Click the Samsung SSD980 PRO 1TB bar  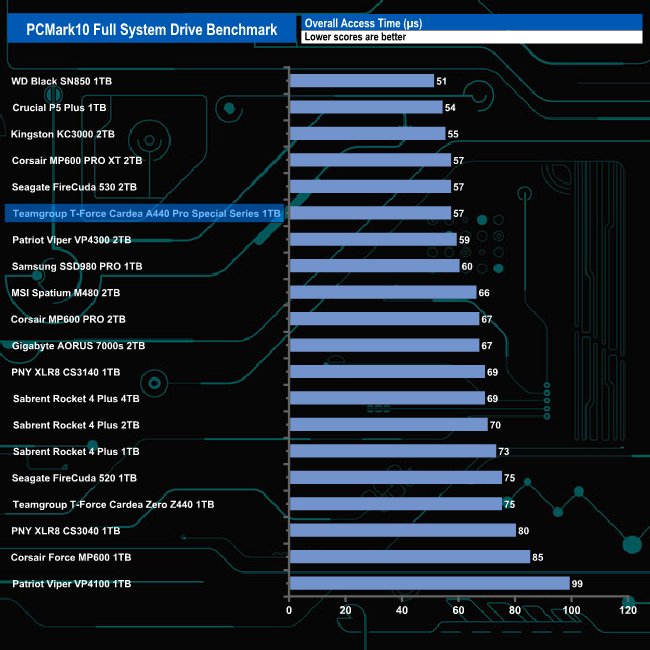tap(375, 266)
